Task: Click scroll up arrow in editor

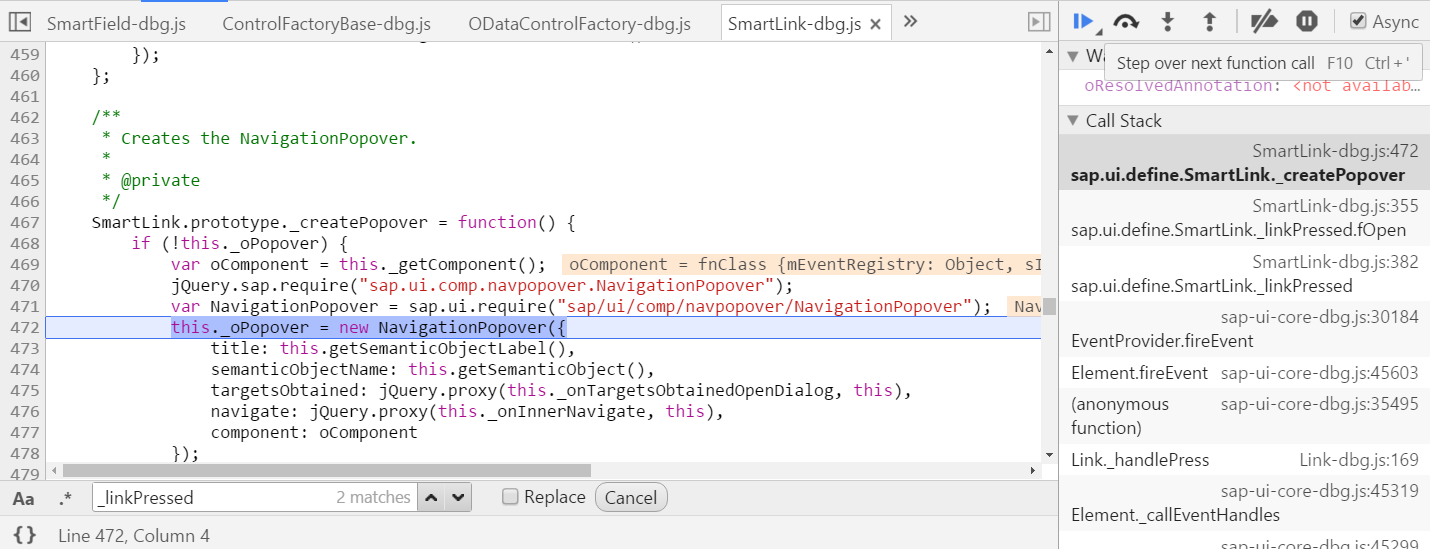Action: click(1049, 50)
